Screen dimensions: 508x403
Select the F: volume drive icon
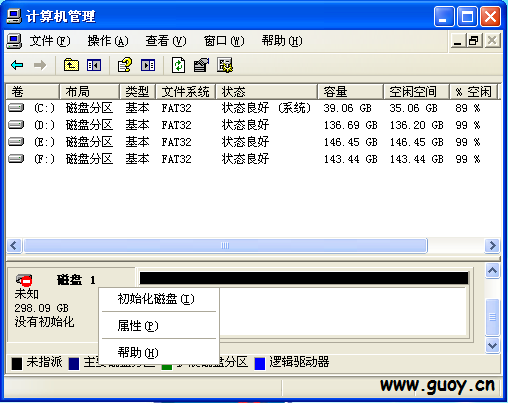coord(16,158)
